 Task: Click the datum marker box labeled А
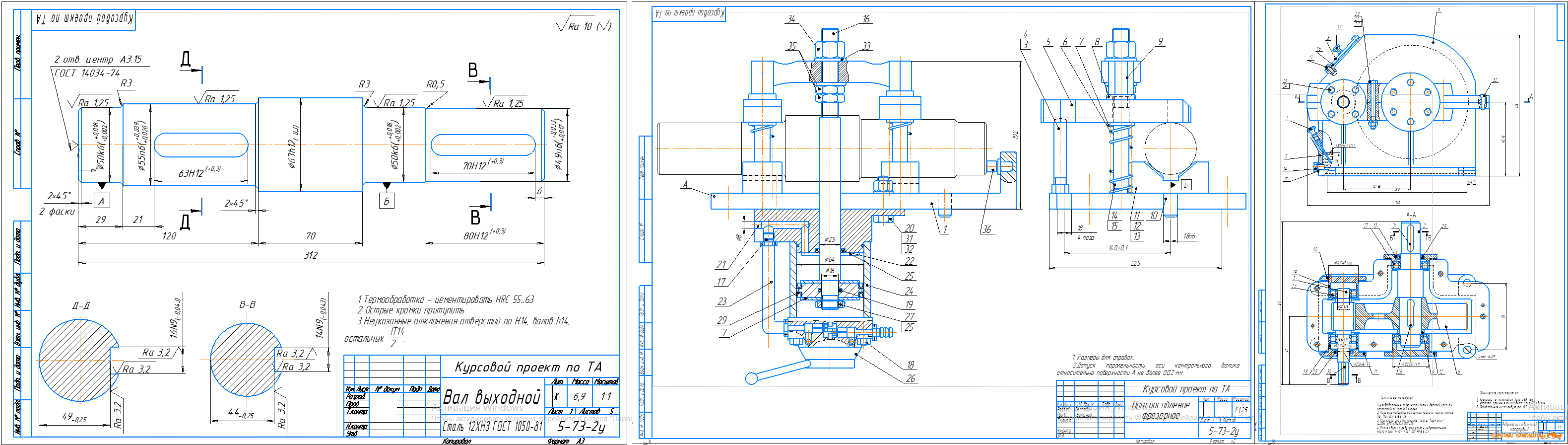[x=102, y=201]
